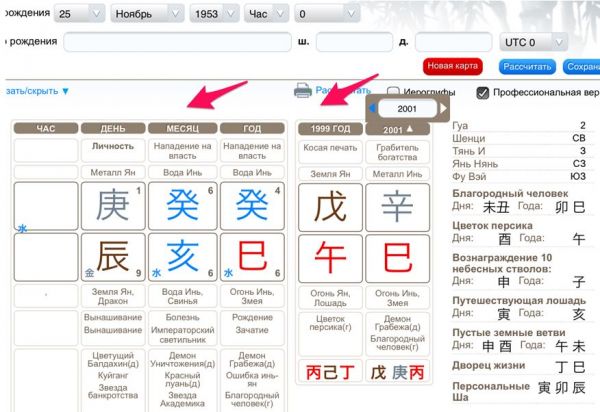Open the birth day dropdown showing 25

pos(80,14)
